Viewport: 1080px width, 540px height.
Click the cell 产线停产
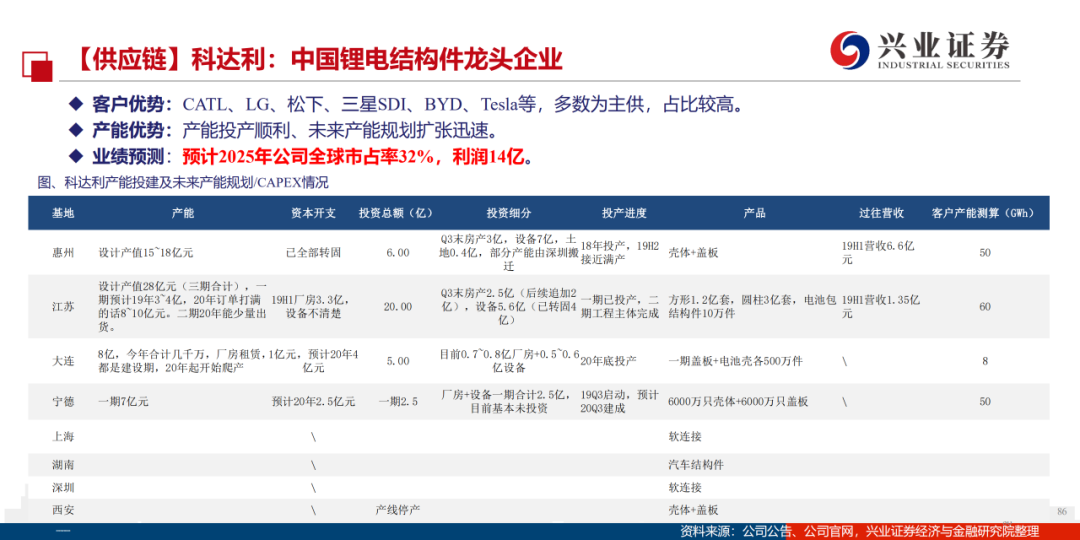tap(398, 510)
